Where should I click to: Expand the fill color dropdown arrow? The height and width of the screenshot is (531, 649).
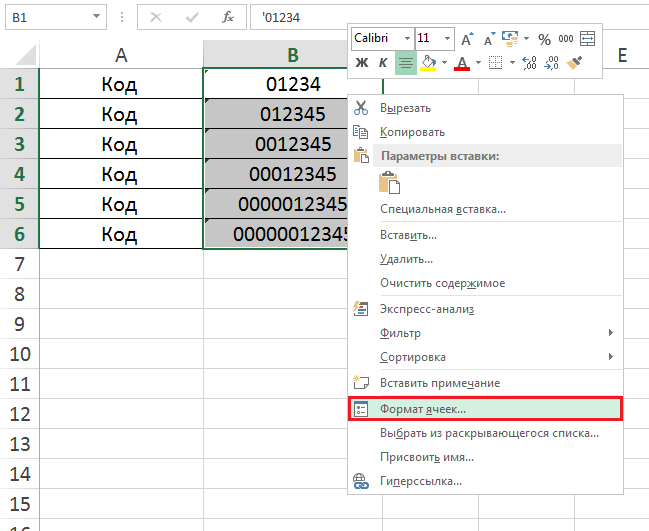pos(445,63)
